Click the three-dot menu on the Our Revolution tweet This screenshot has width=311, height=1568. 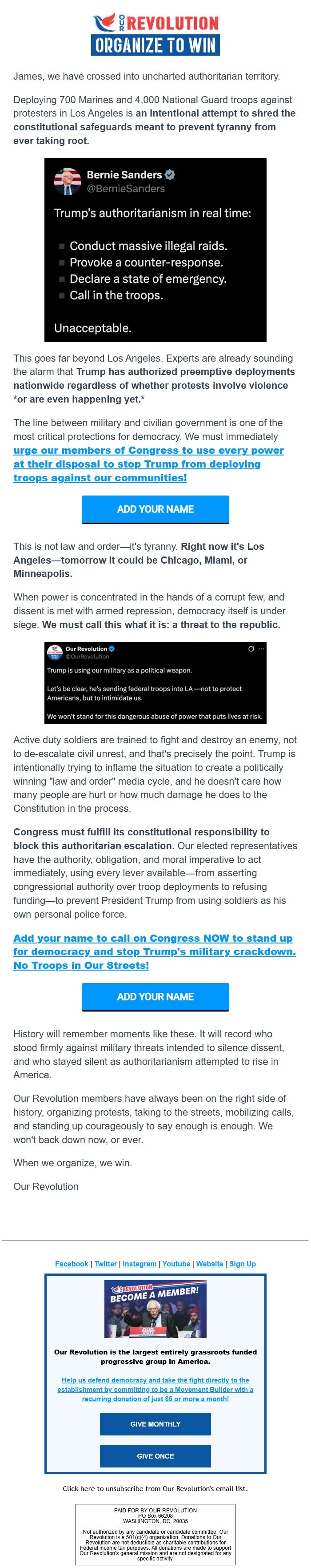(261, 649)
